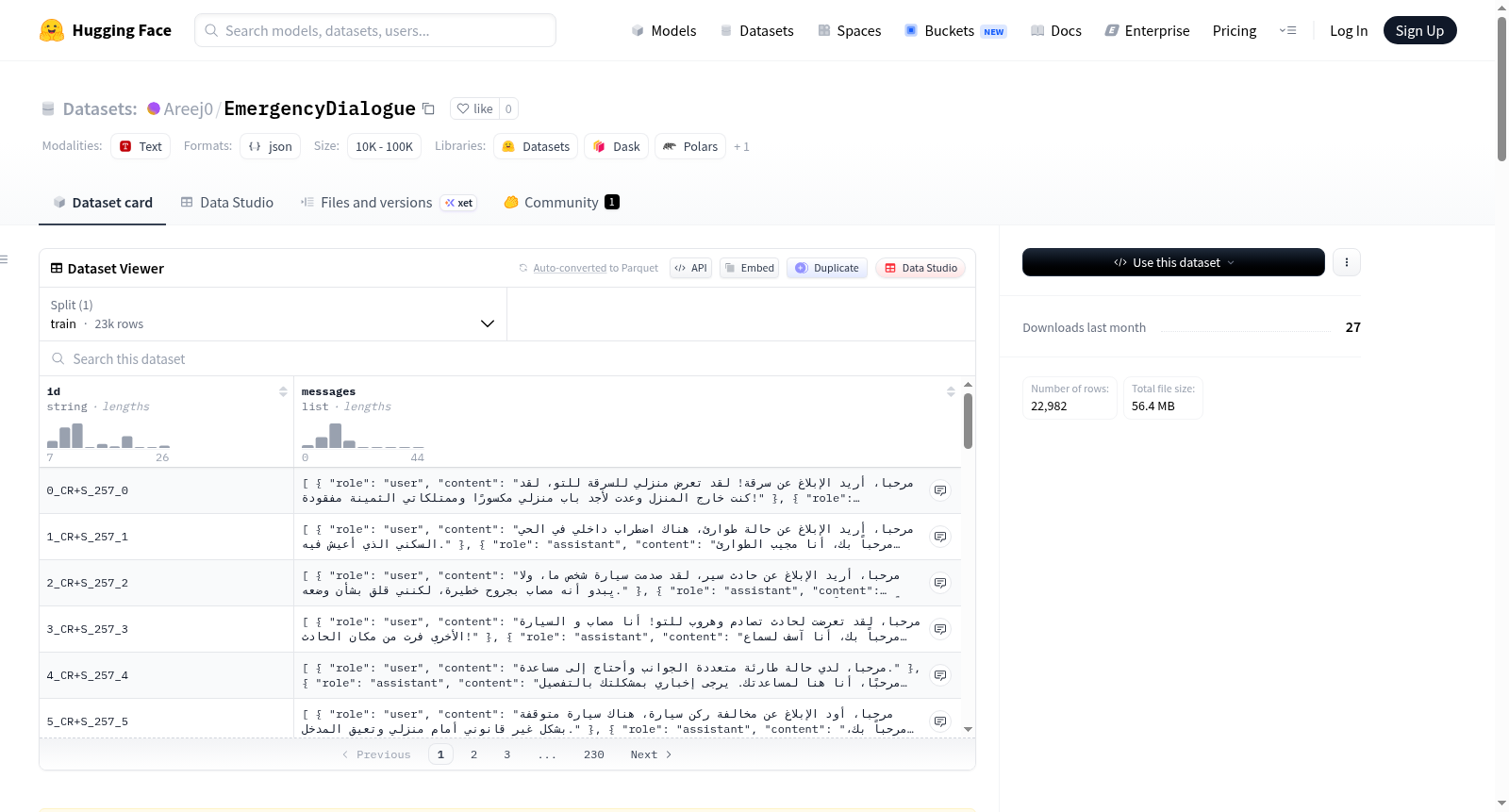Open the Areej0 profile link
This screenshot has height=812, width=1509.
pos(188,108)
